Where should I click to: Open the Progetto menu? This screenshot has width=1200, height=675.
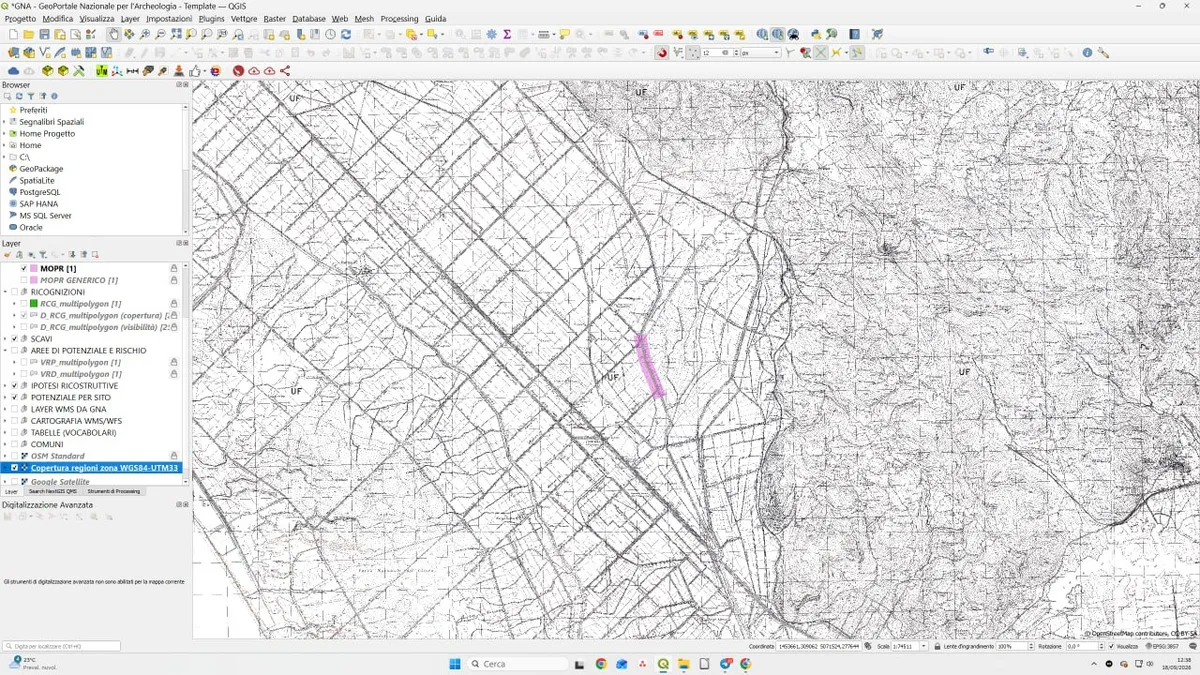20,19
